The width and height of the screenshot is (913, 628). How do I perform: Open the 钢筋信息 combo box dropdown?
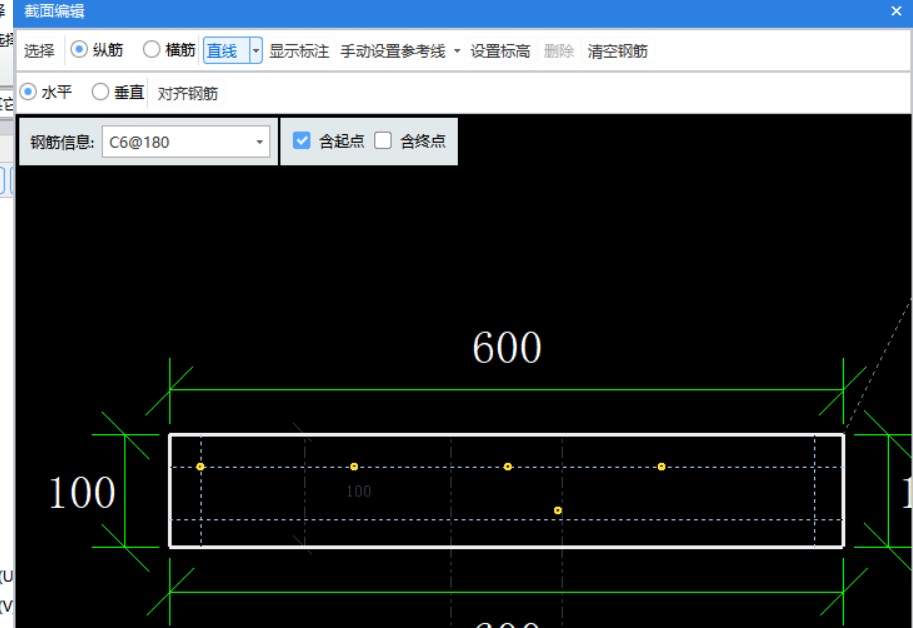[x=260, y=142]
